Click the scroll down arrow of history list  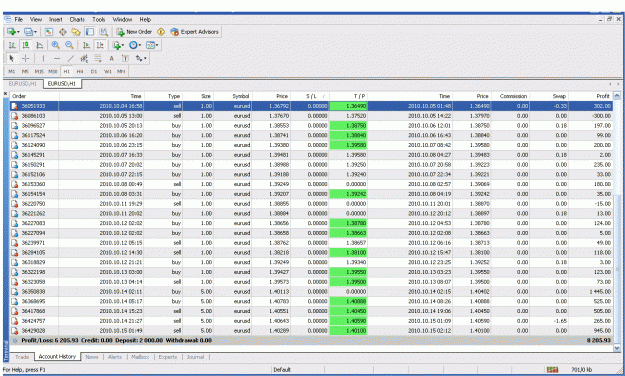click(617, 348)
